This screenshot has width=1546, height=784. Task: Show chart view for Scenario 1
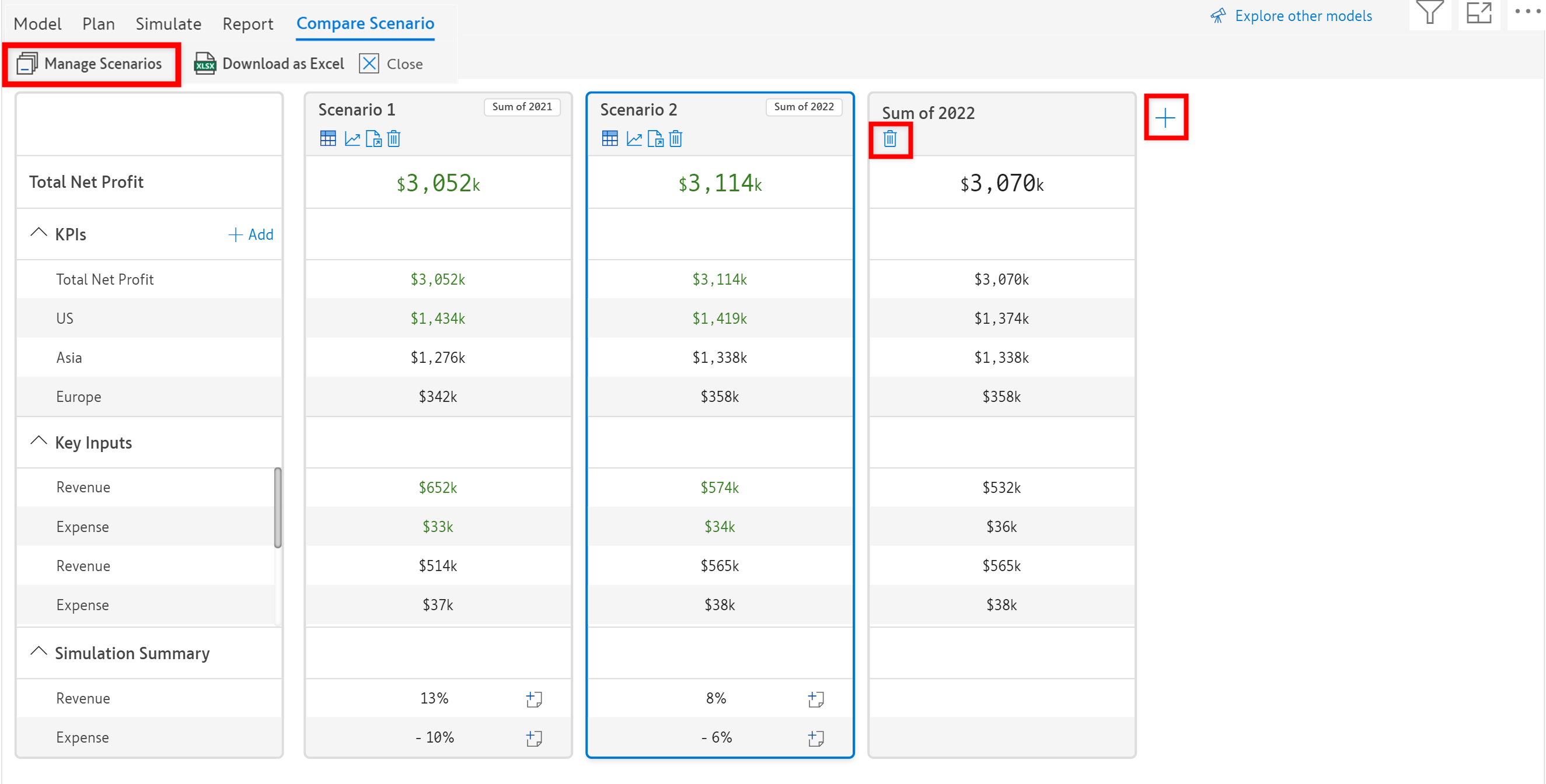(x=353, y=139)
